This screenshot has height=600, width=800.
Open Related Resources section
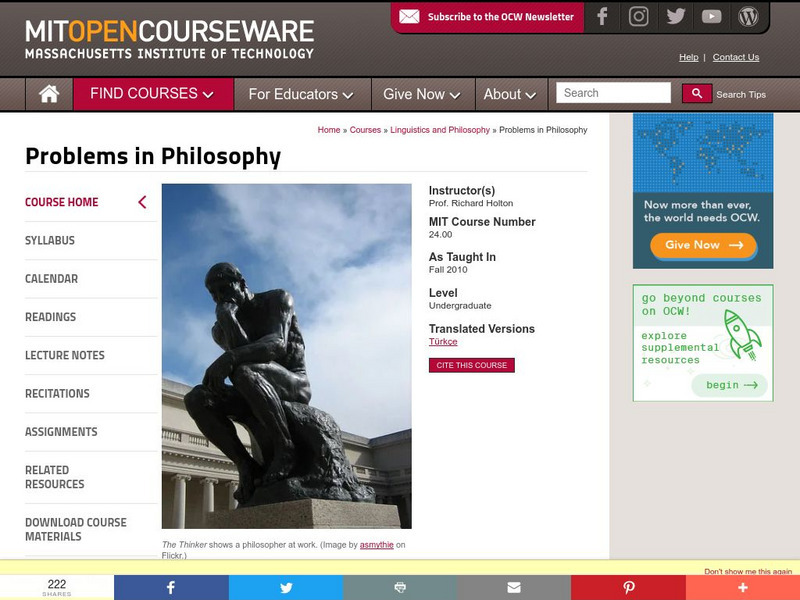pyautogui.click(x=55, y=477)
